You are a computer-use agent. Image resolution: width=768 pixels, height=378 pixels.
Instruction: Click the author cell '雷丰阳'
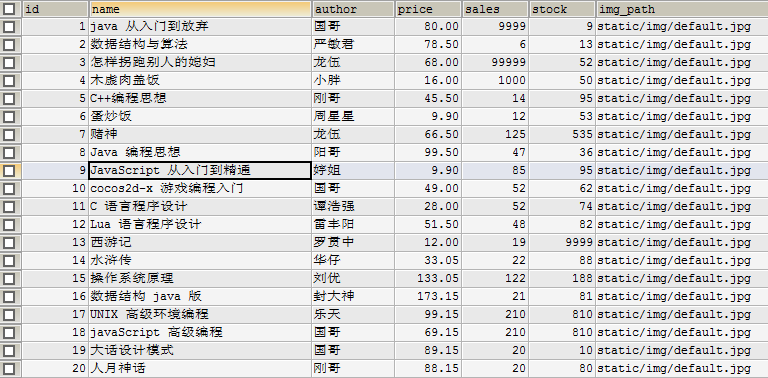353,224
